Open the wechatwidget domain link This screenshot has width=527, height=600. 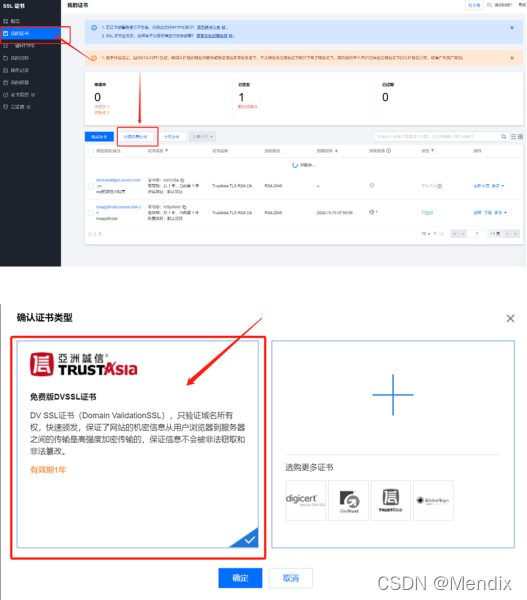[118, 183]
